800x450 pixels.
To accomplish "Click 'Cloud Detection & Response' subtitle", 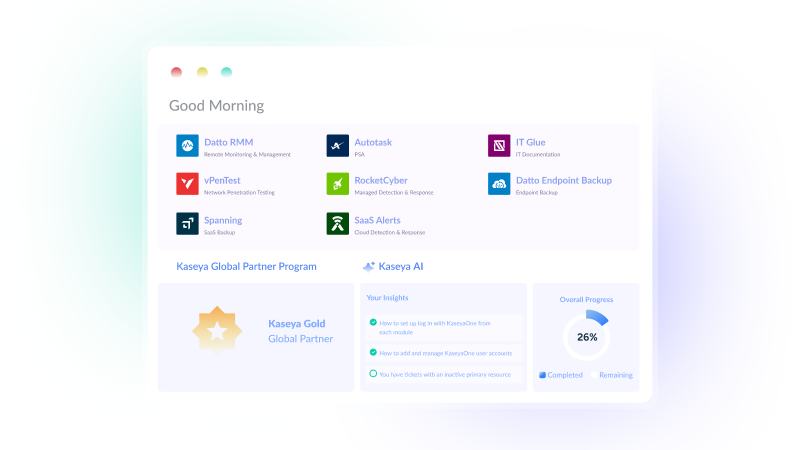I will pos(390,233).
